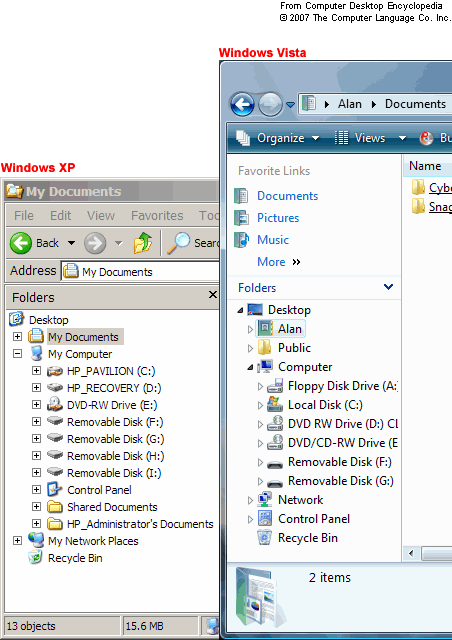This screenshot has height=640, width=452.
Task: Select HP_Administrator's Documents in XP tree
Action: tap(140, 524)
